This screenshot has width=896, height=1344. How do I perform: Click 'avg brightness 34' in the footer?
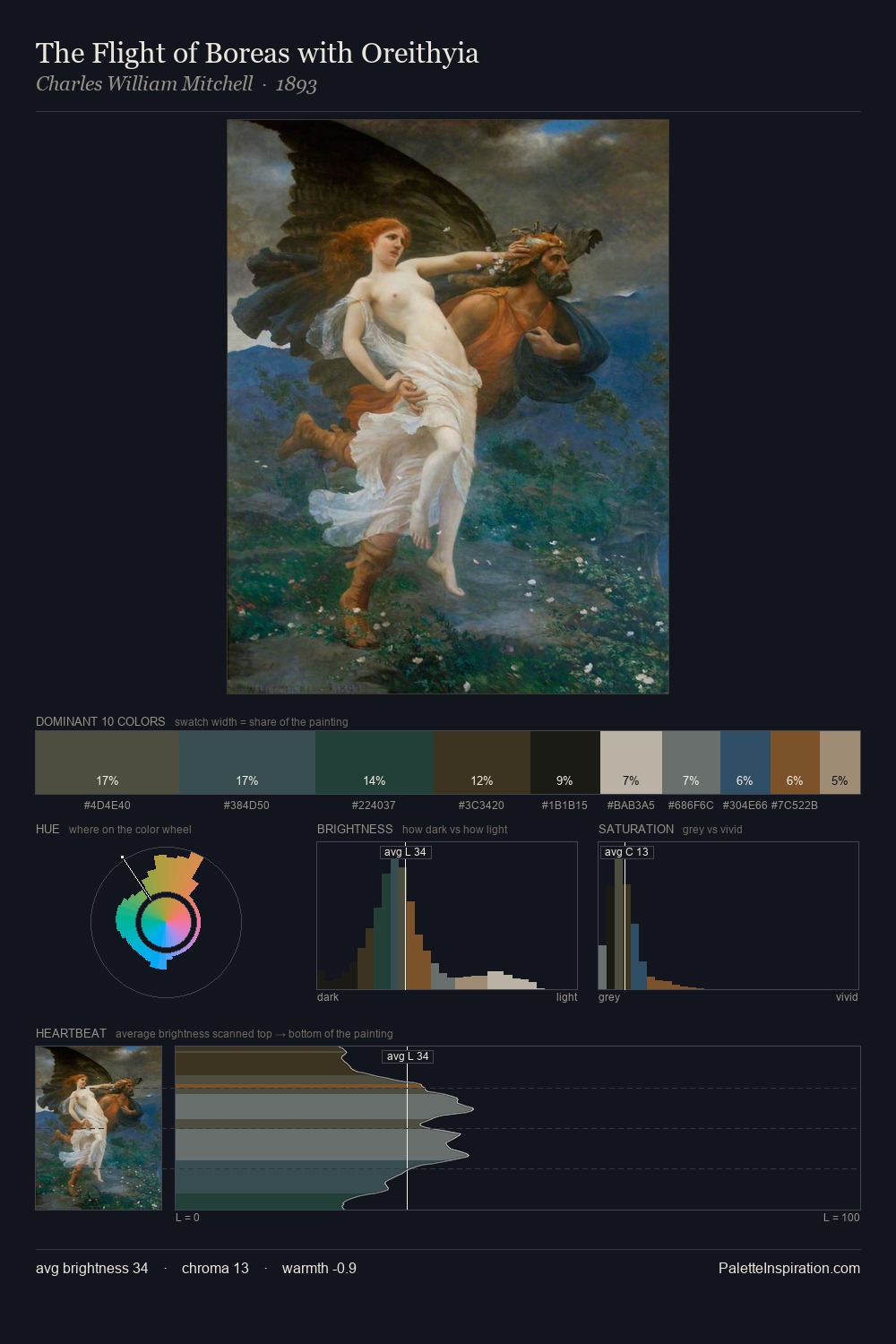click(92, 1269)
